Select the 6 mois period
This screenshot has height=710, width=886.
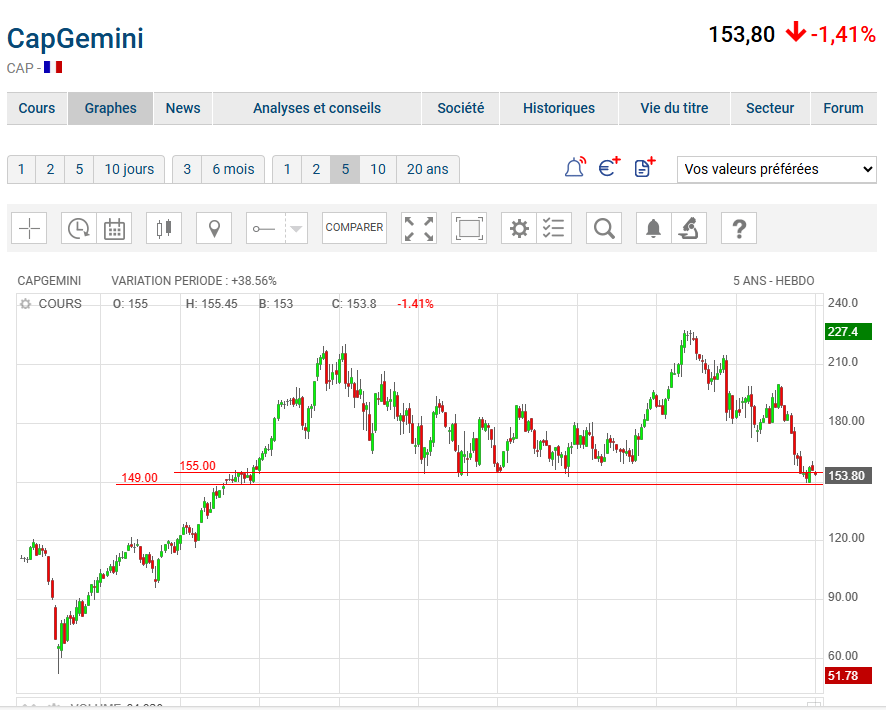(233, 169)
